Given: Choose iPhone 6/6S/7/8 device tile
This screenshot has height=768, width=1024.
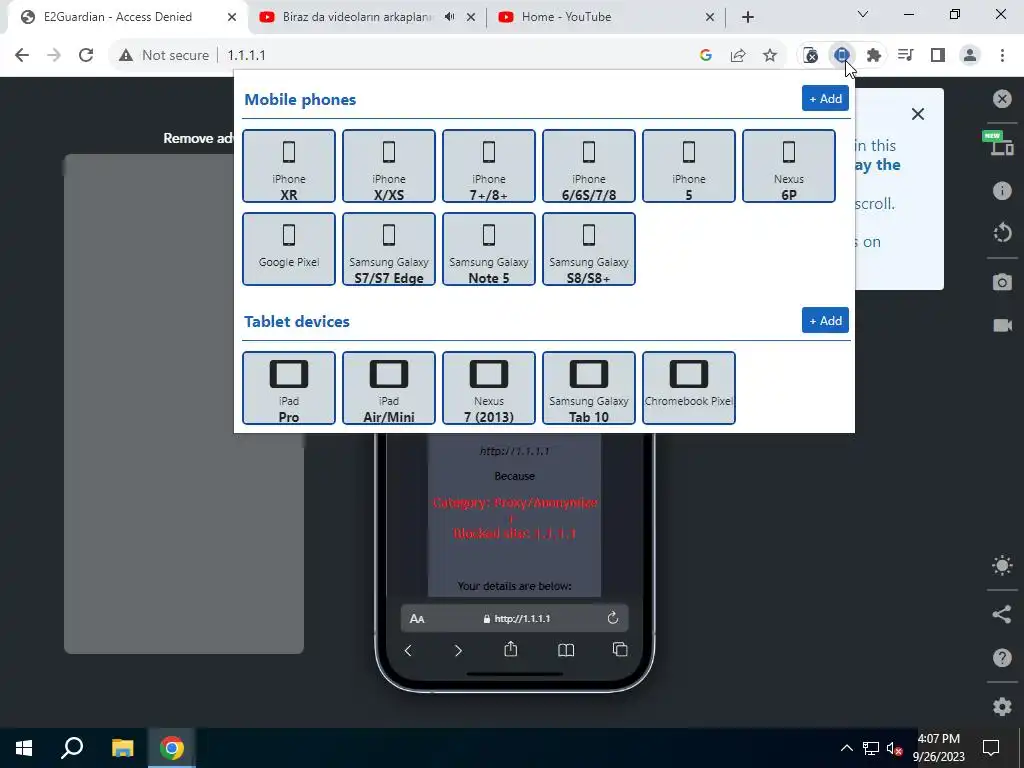Looking at the screenshot, I should coord(588,166).
